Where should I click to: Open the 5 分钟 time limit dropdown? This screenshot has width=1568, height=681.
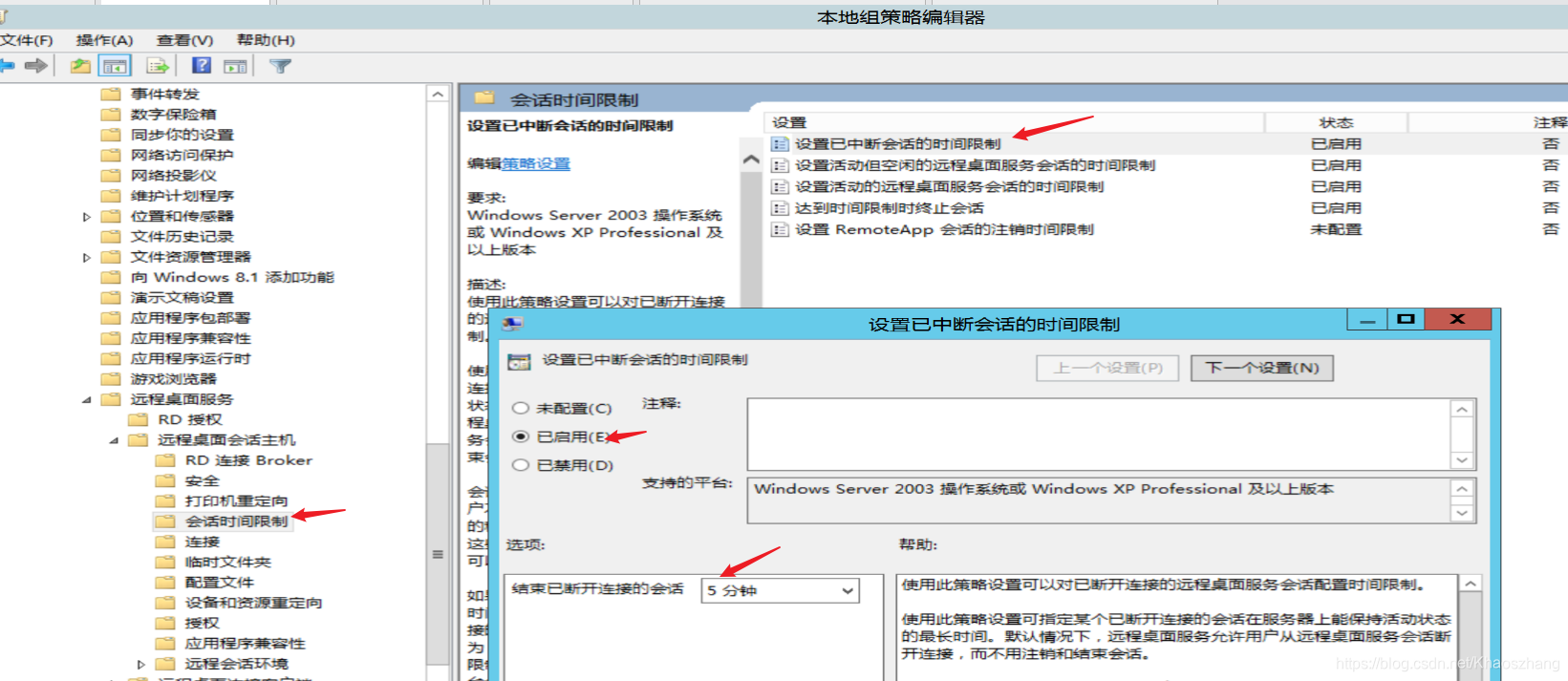tap(780, 591)
